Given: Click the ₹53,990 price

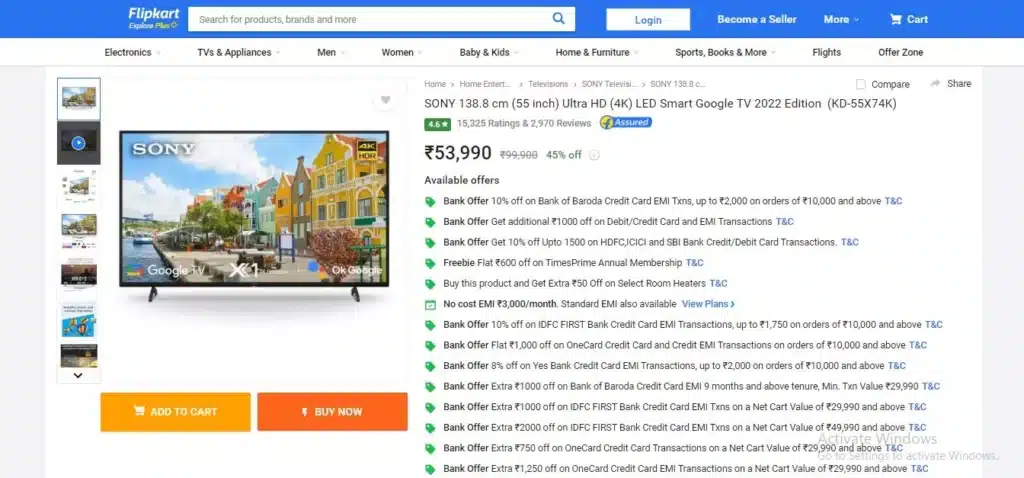Looking at the screenshot, I should pos(458,153).
